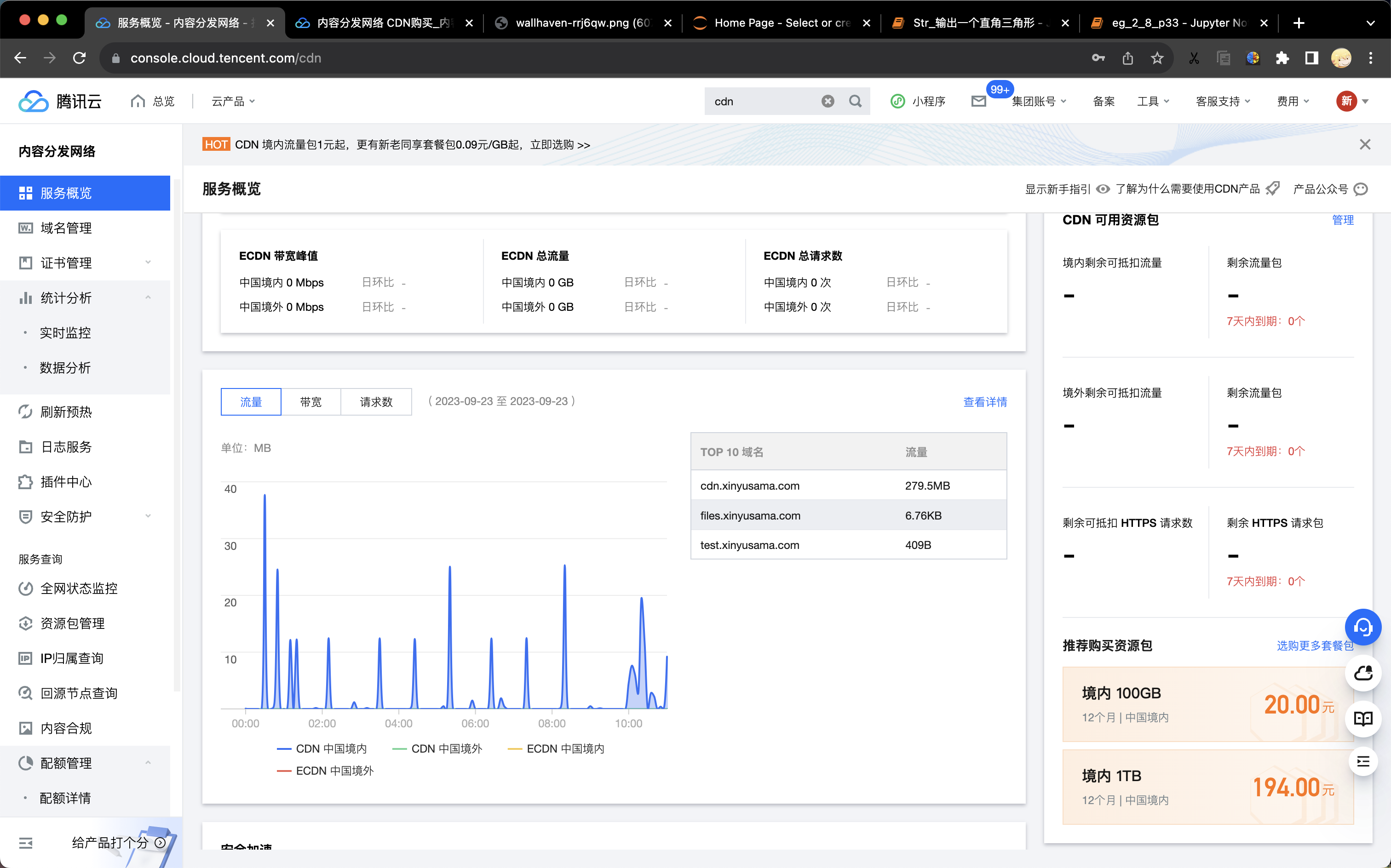Open the floating documentation book icon
The width and height of the screenshot is (1391, 868).
click(x=1363, y=718)
